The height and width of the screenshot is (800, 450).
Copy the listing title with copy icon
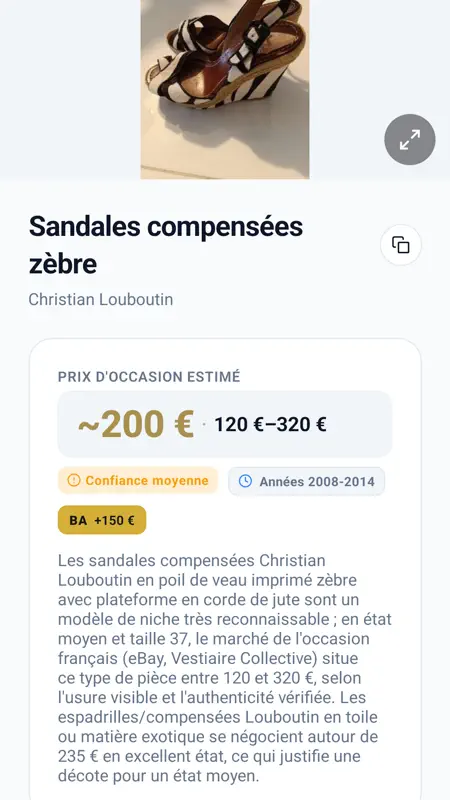(401, 245)
